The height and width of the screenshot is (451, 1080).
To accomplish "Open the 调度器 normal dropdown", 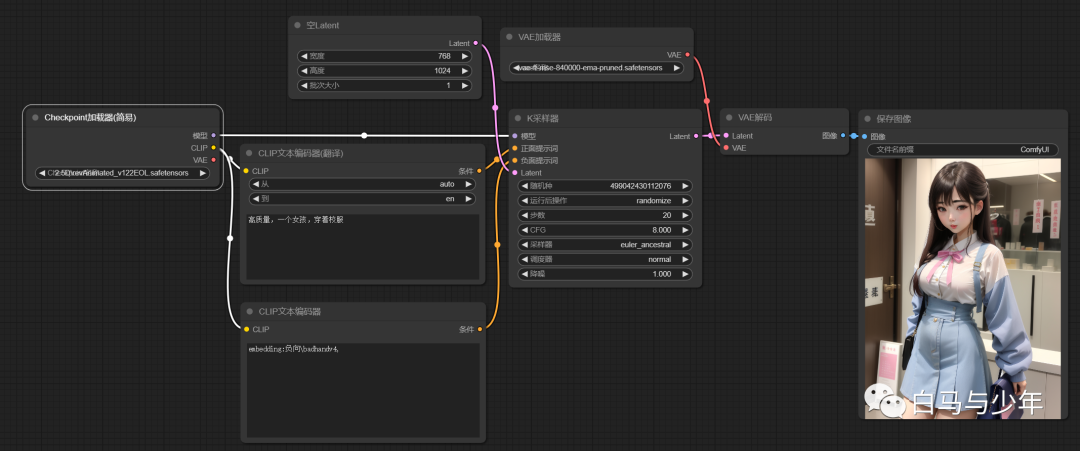I will pyautogui.click(x=604, y=259).
